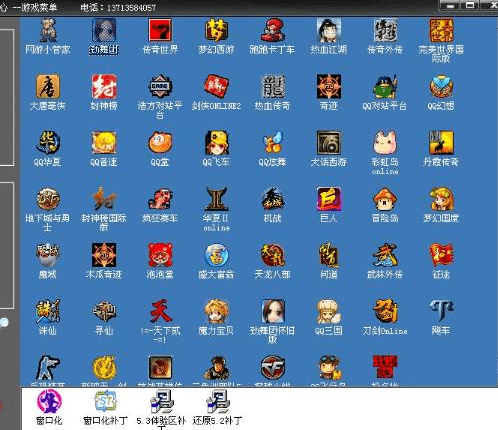Select 完美世界国际版 icon
498x430 pixels.
441,31
